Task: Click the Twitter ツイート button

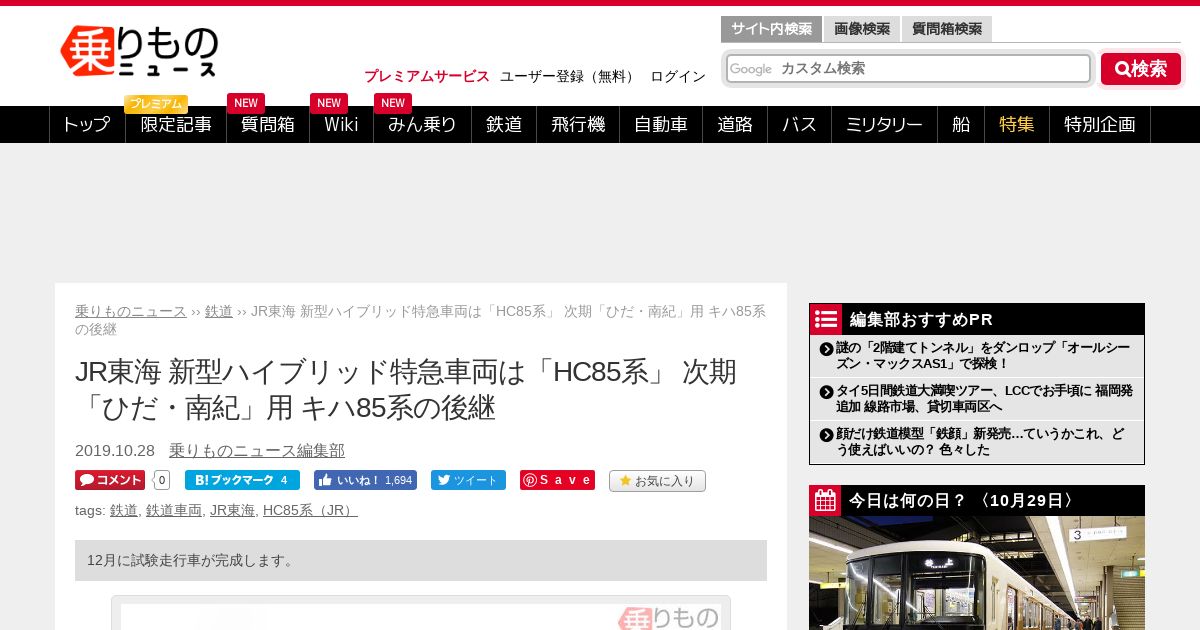Action: 468,480
